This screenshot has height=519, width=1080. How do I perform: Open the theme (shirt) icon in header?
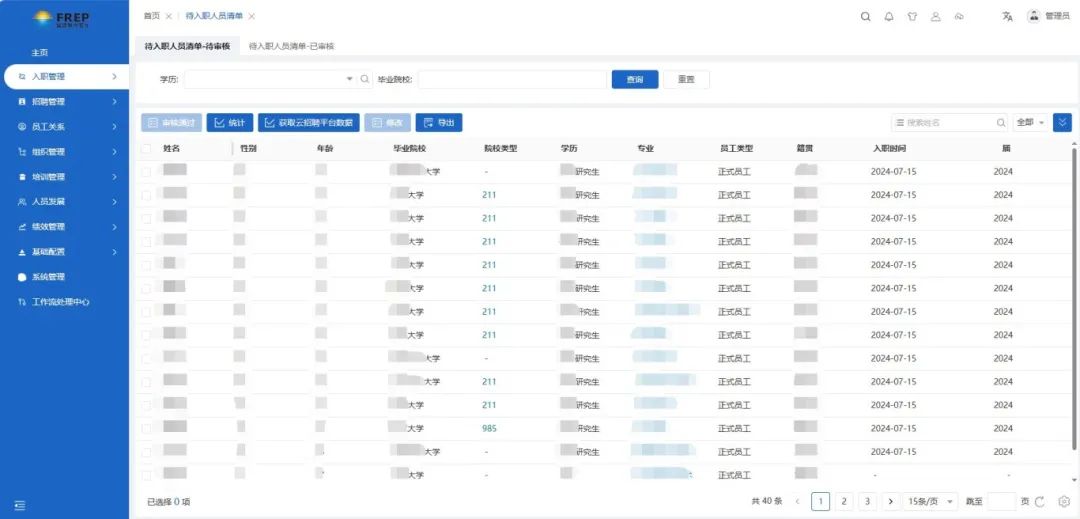pos(912,16)
